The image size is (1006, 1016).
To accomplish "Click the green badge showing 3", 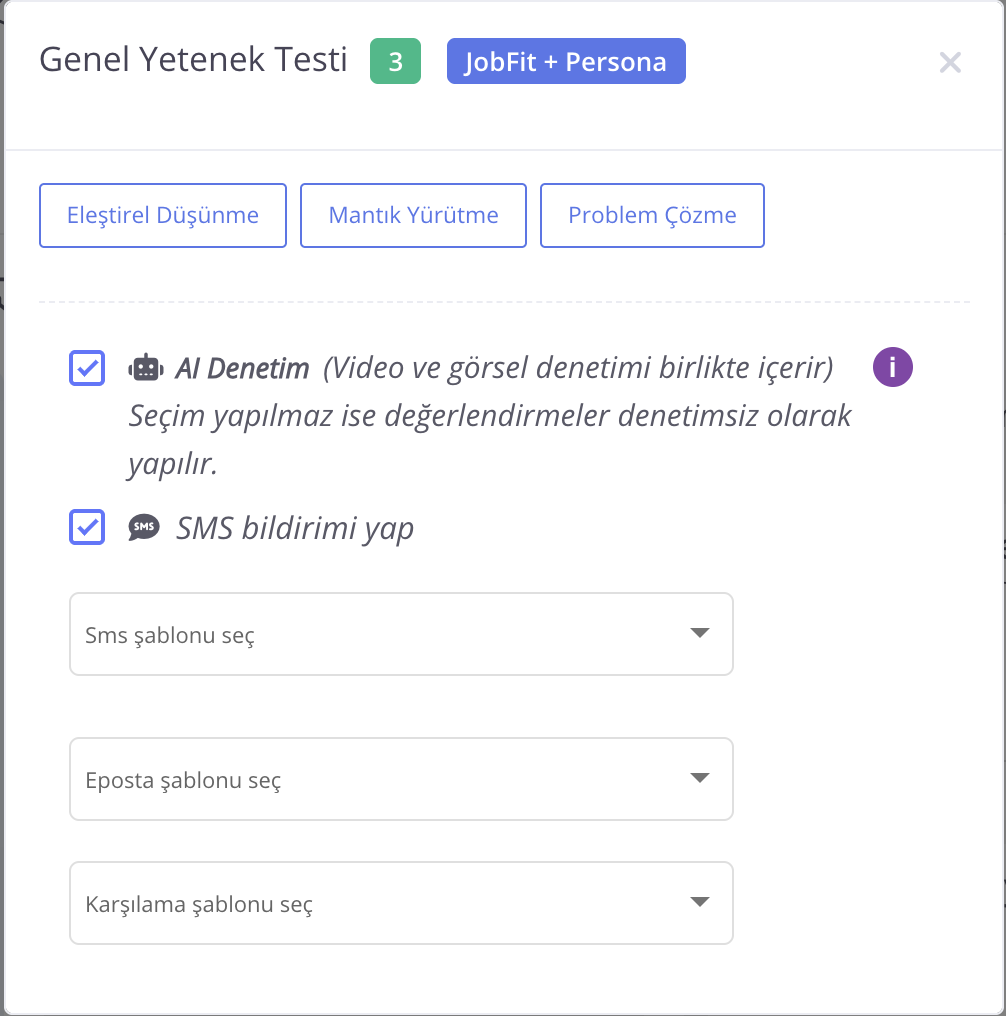I will [x=395, y=62].
